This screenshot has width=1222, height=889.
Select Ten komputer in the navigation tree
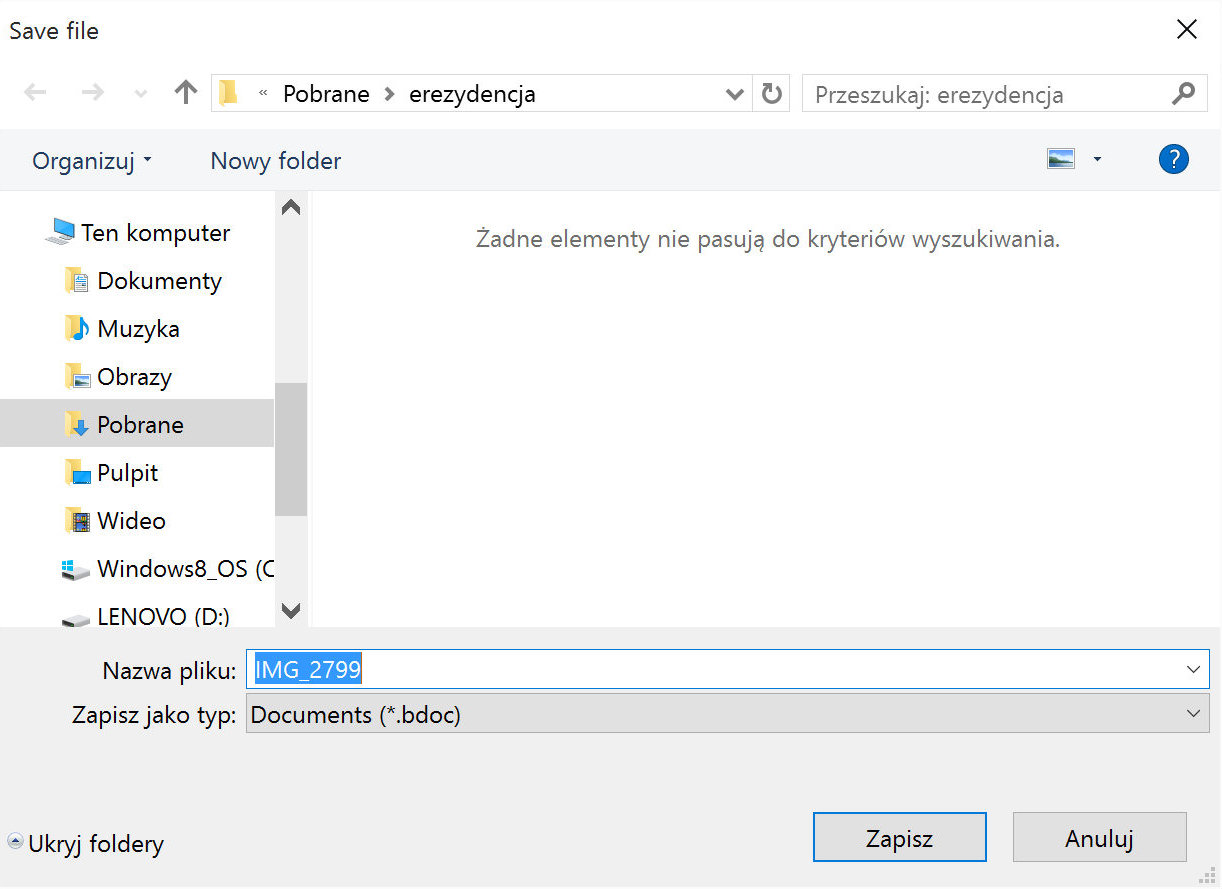click(155, 233)
